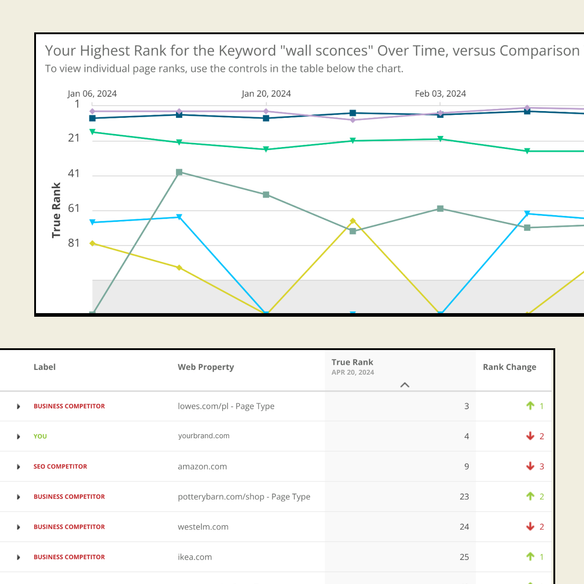Screen dimensions: 584x584
Task: Sort by the Web Property column header
Action: click(206, 367)
